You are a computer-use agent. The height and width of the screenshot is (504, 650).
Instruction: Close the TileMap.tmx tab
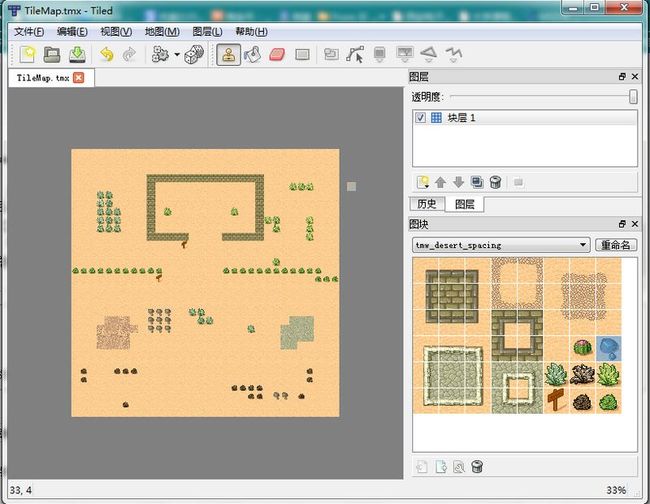pos(78,78)
